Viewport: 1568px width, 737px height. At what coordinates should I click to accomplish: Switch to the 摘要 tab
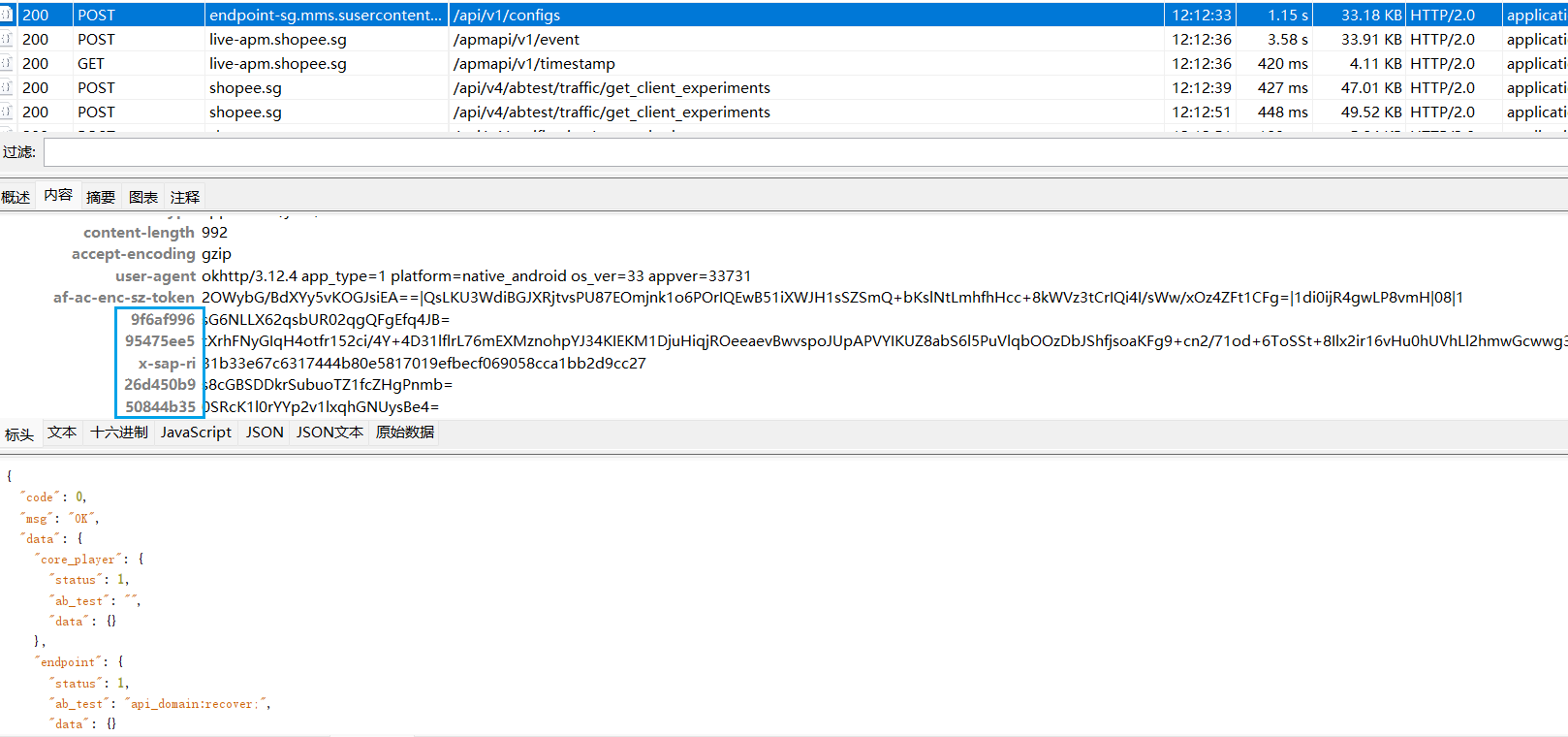pyautogui.click(x=101, y=197)
